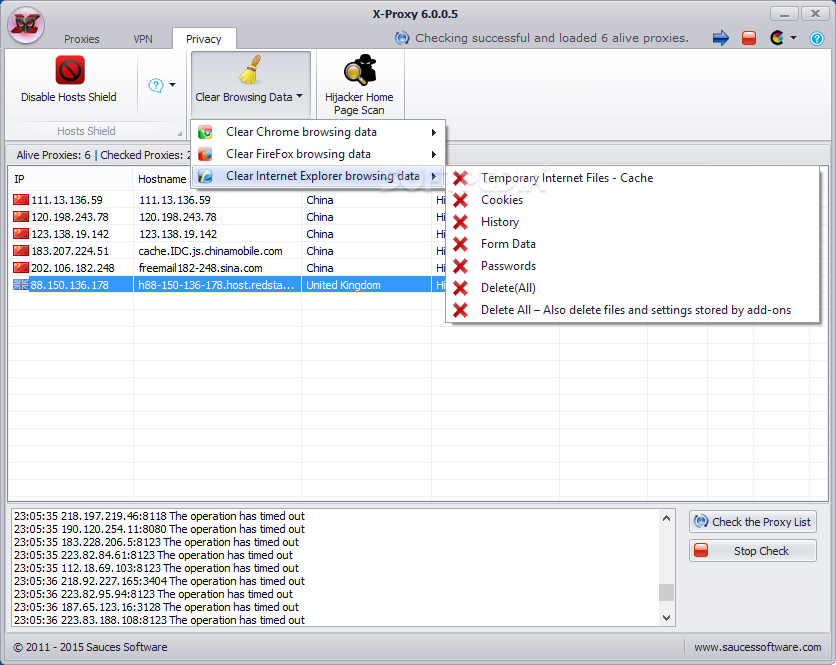Choose Clear Internet Explorer browsing data
Viewport: 836px width, 665px height.
[x=318, y=176]
